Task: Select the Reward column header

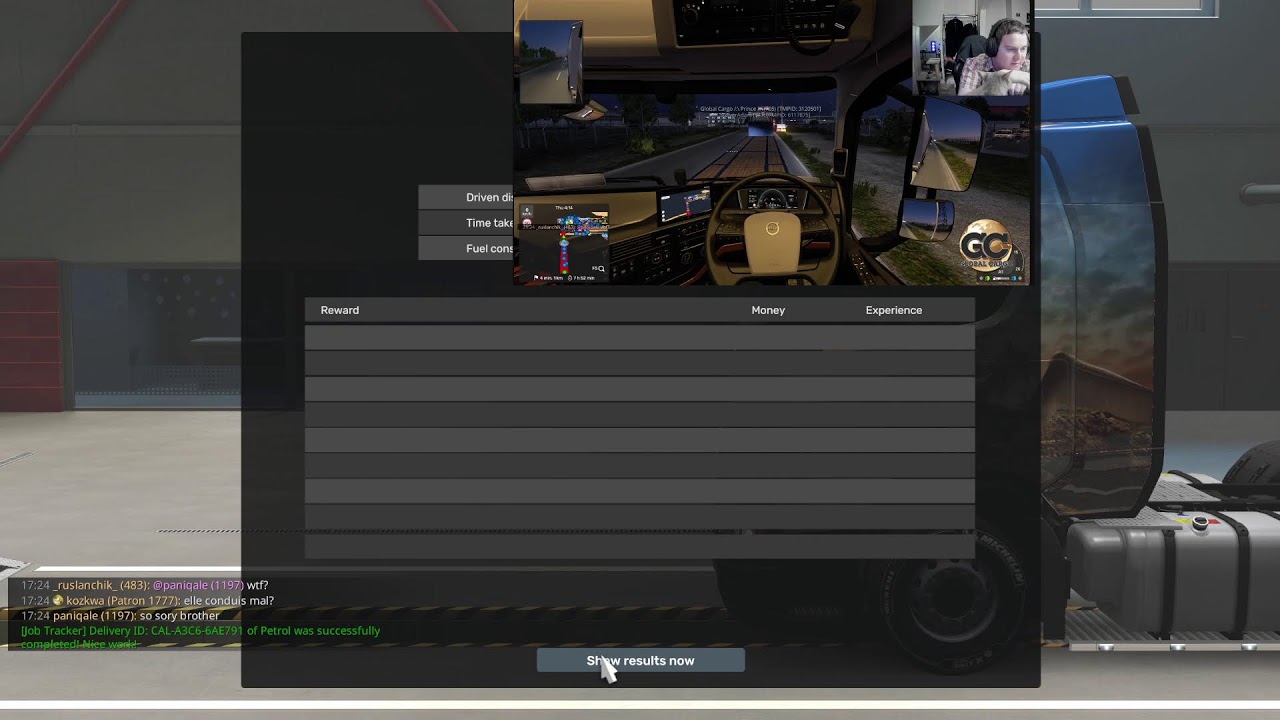Action: (x=339, y=310)
